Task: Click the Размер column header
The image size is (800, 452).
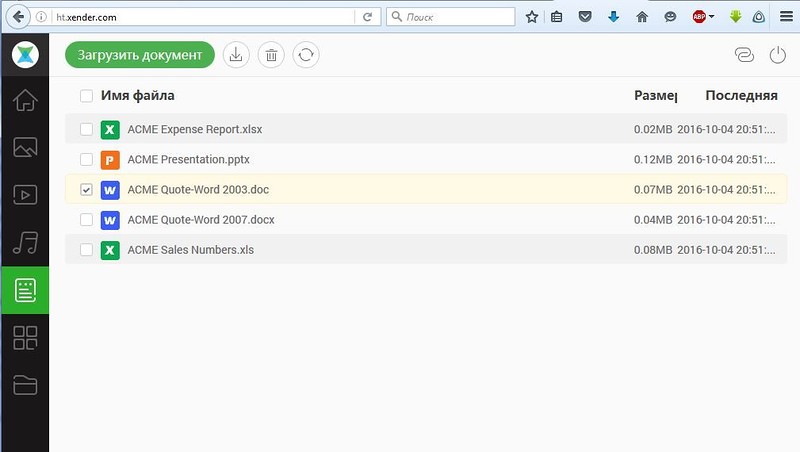Action: [x=656, y=95]
